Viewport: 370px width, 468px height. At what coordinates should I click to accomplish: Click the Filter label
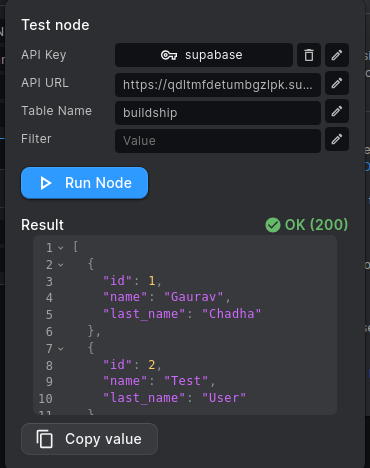tap(36, 139)
